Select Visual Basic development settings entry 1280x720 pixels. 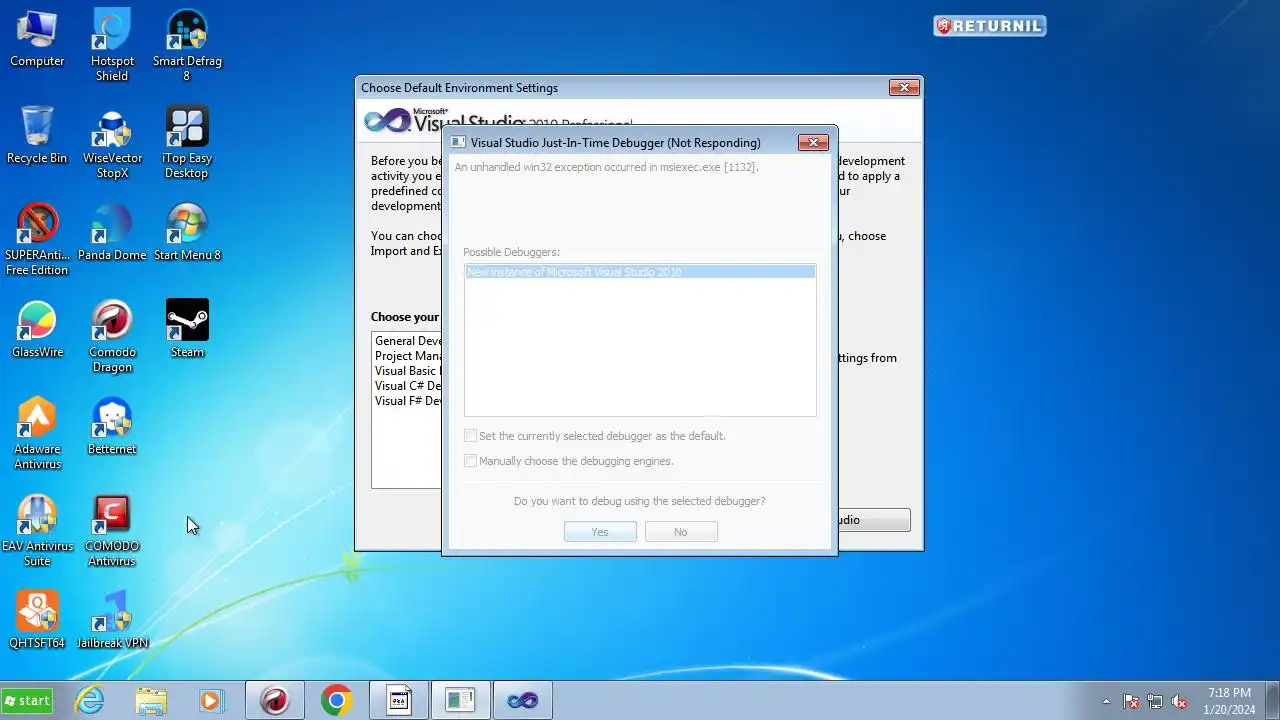tap(408, 371)
